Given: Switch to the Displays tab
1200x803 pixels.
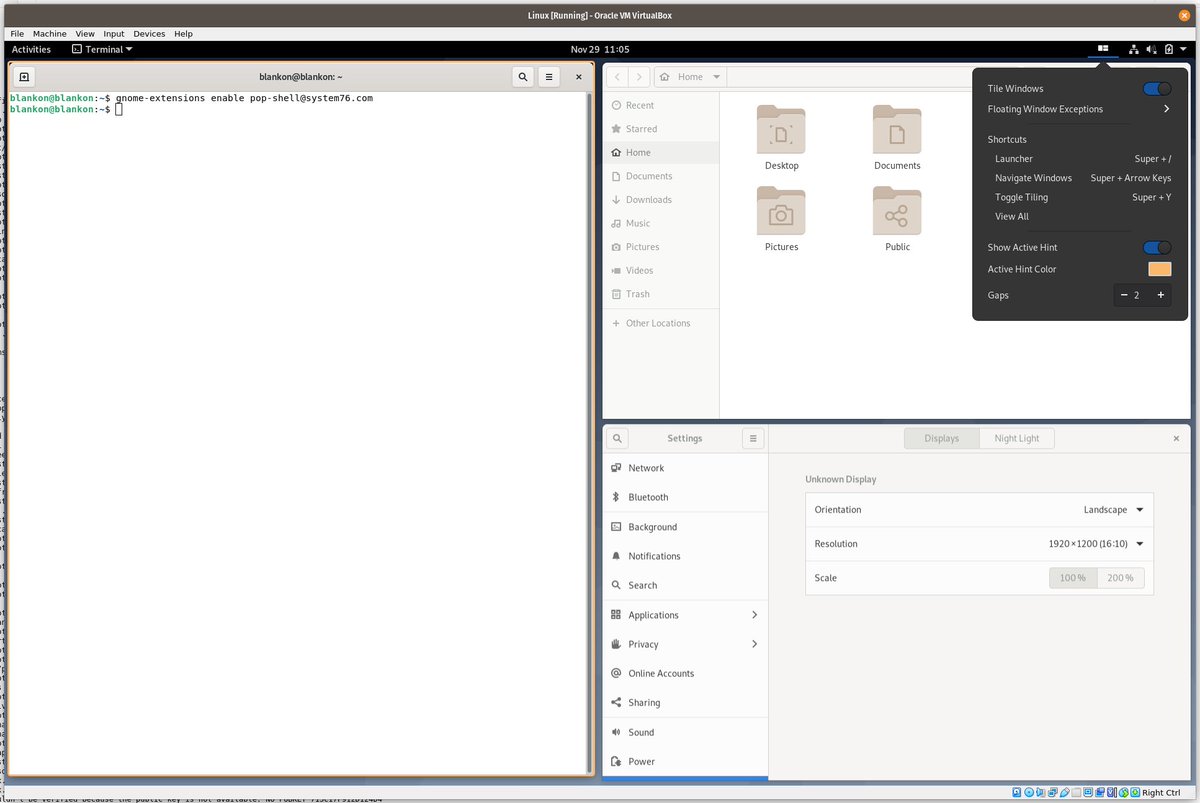Looking at the screenshot, I should click(942, 438).
